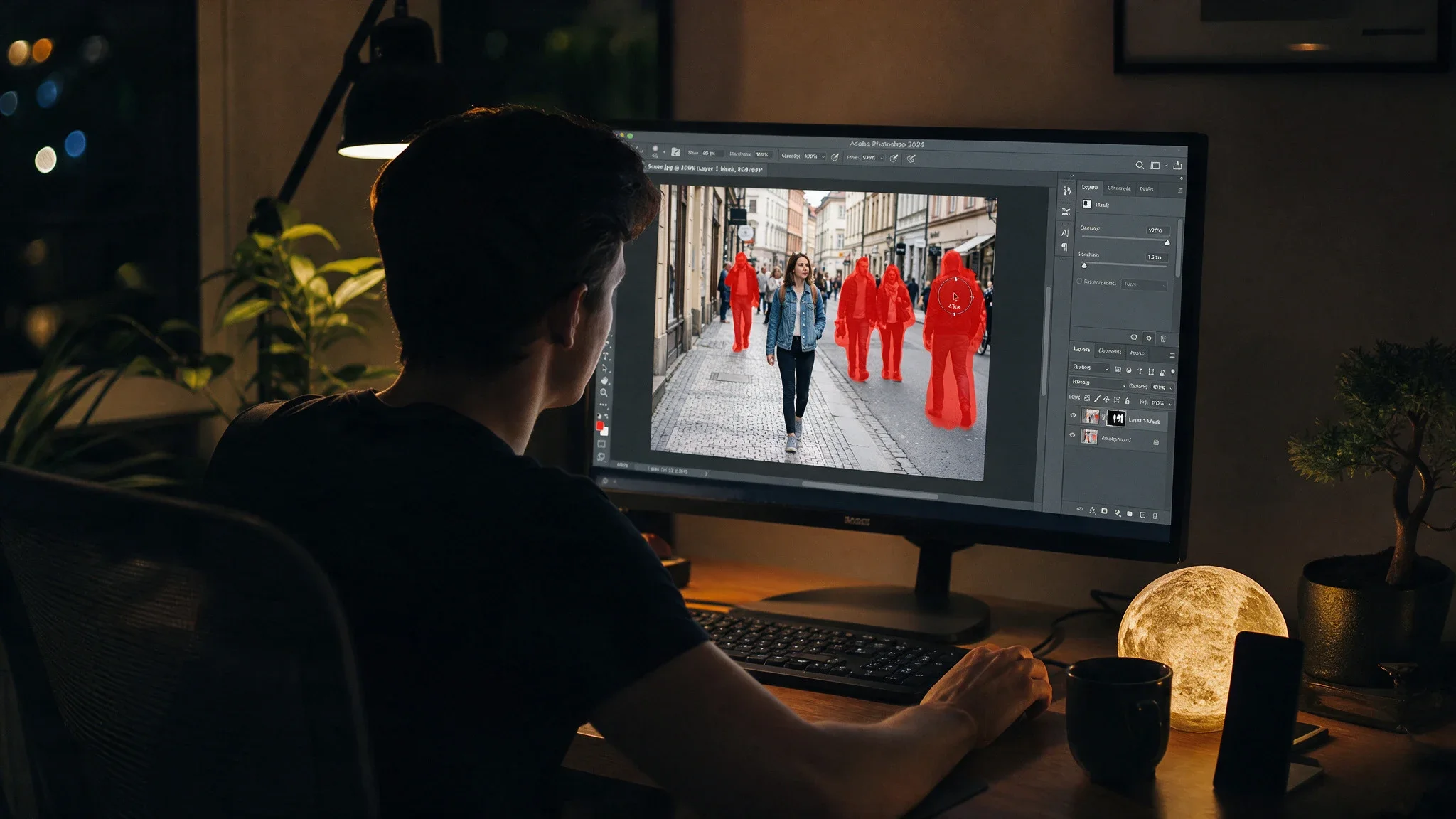Click the pressure-for-opacity icon beside Opacity
Image resolution: width=1456 pixels, height=819 pixels.
(835, 157)
